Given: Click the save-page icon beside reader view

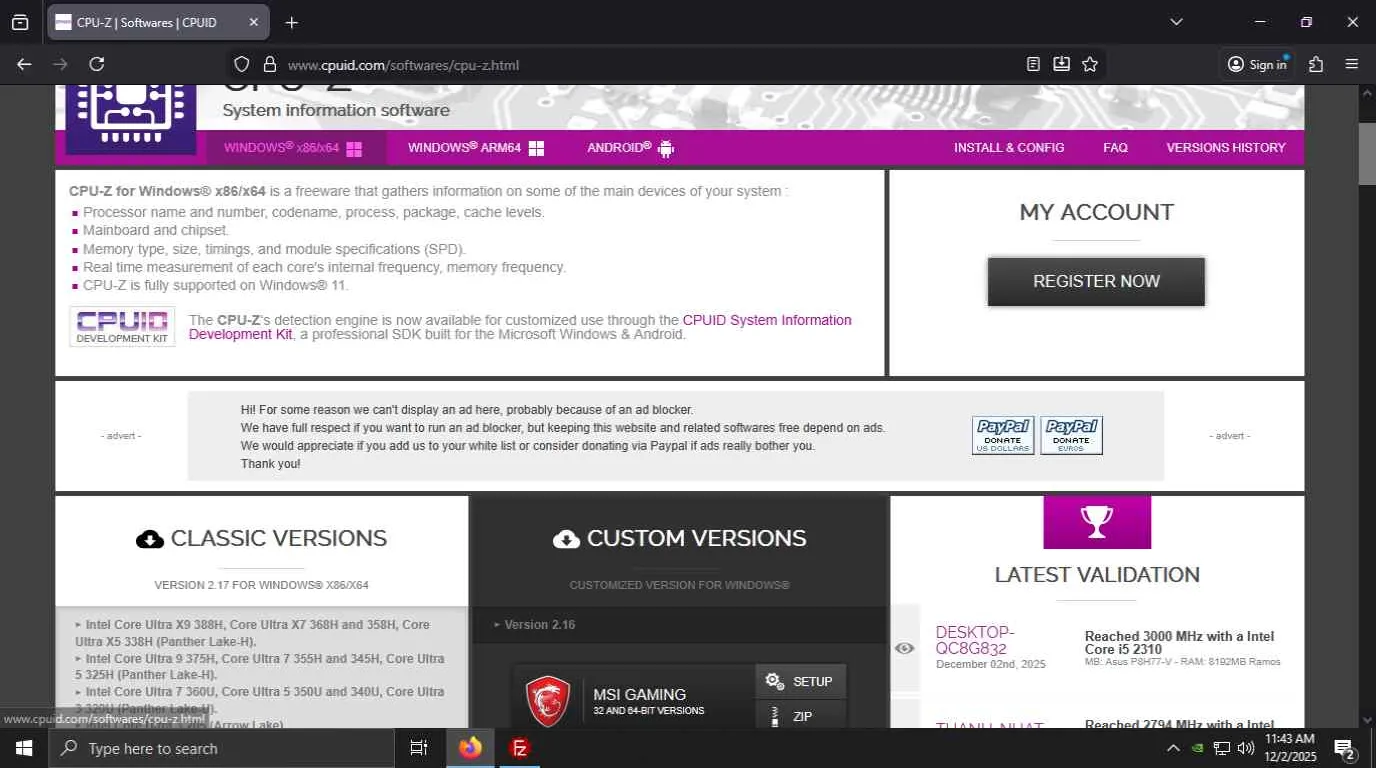Looking at the screenshot, I should click(1061, 64).
